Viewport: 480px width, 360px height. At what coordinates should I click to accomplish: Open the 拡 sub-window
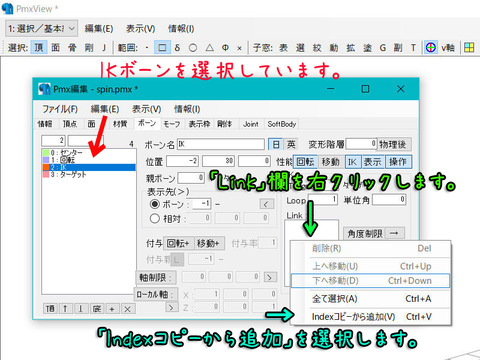point(350,48)
